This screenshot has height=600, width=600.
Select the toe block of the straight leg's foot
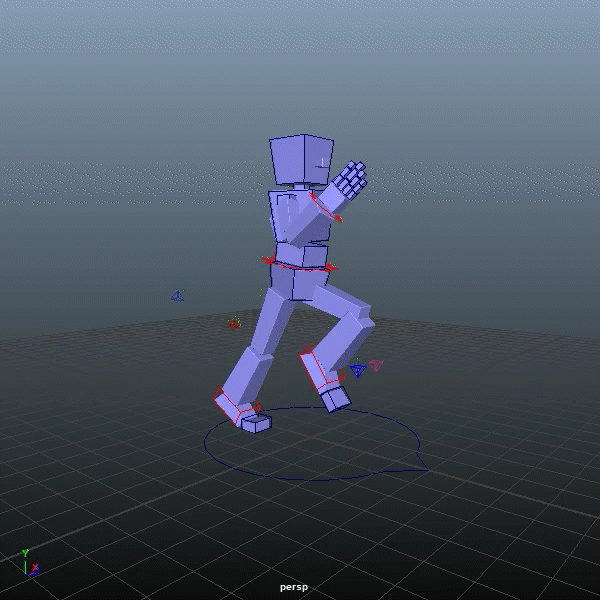coord(256,424)
